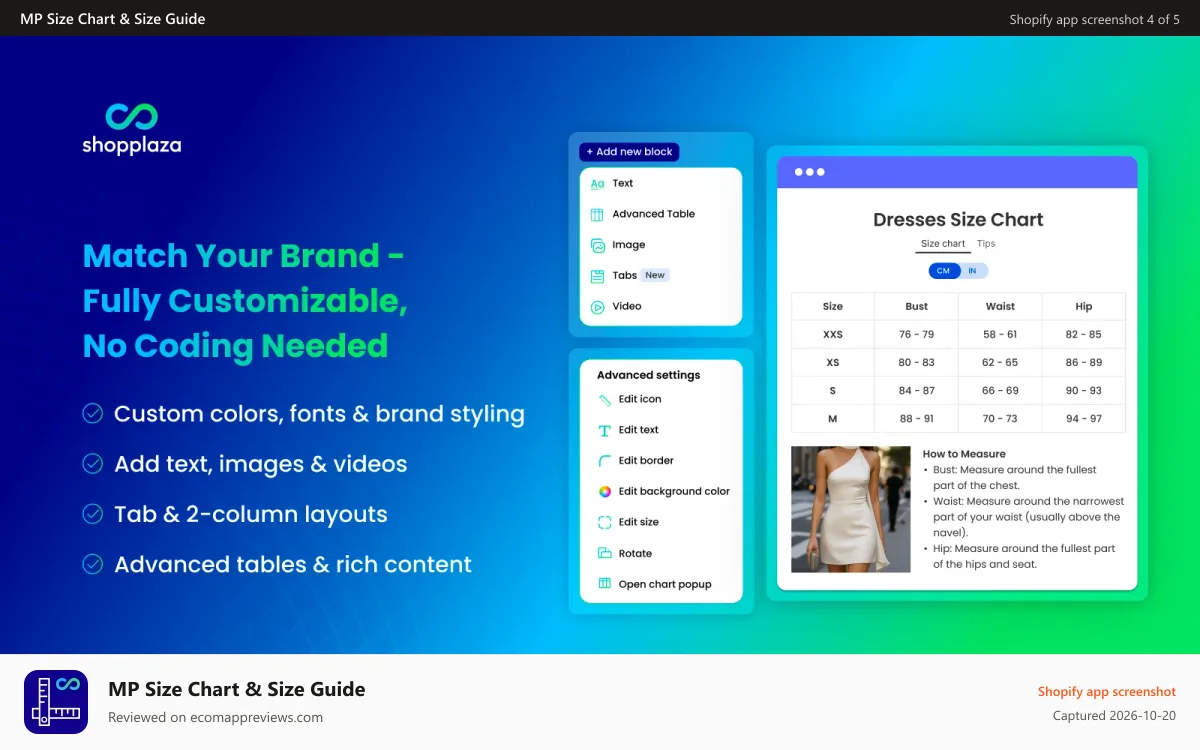Click the Size column header
Screen dimensions: 1200x750
pos(833,307)
